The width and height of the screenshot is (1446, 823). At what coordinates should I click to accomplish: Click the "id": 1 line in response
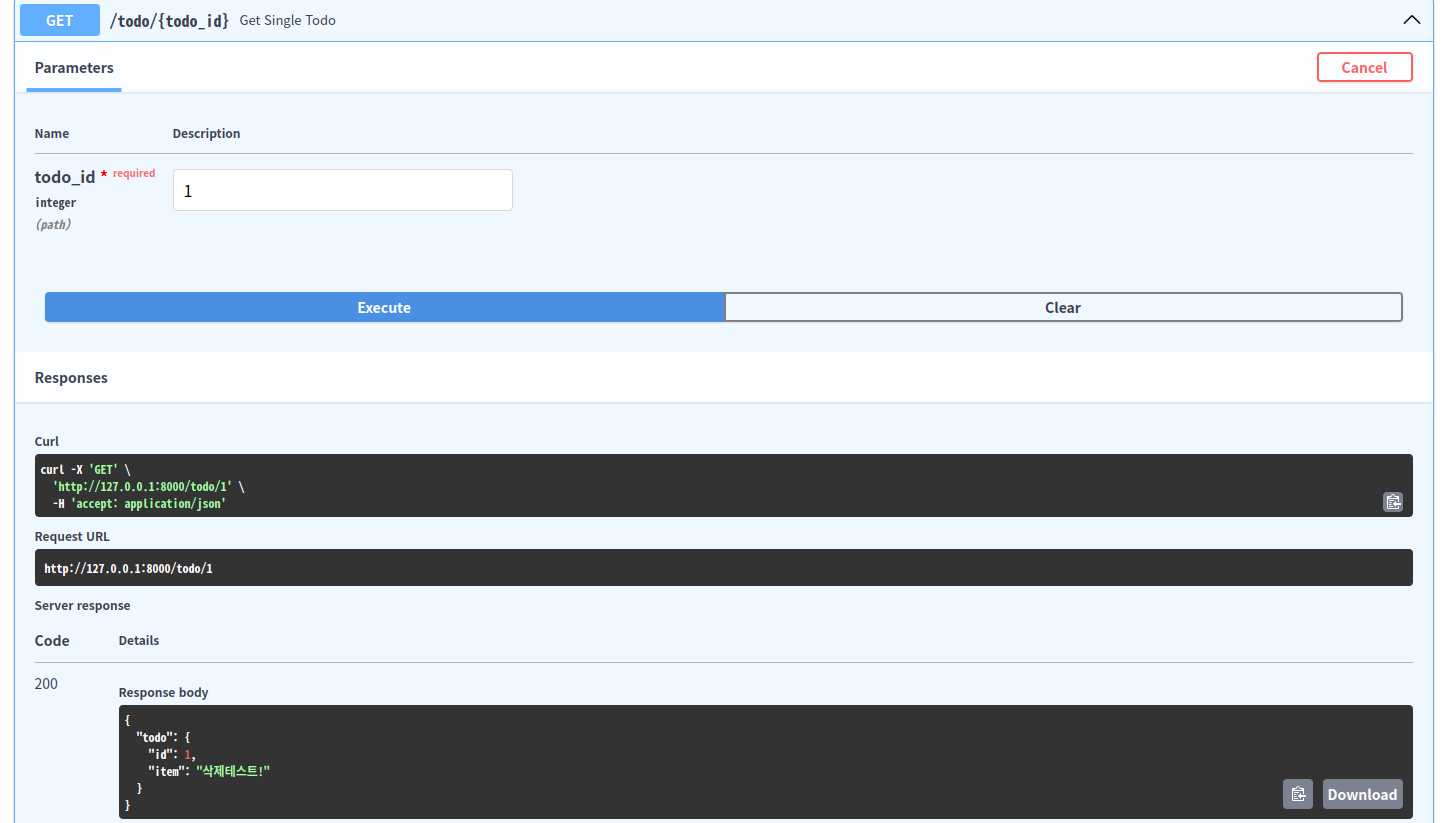pyautogui.click(x=172, y=754)
